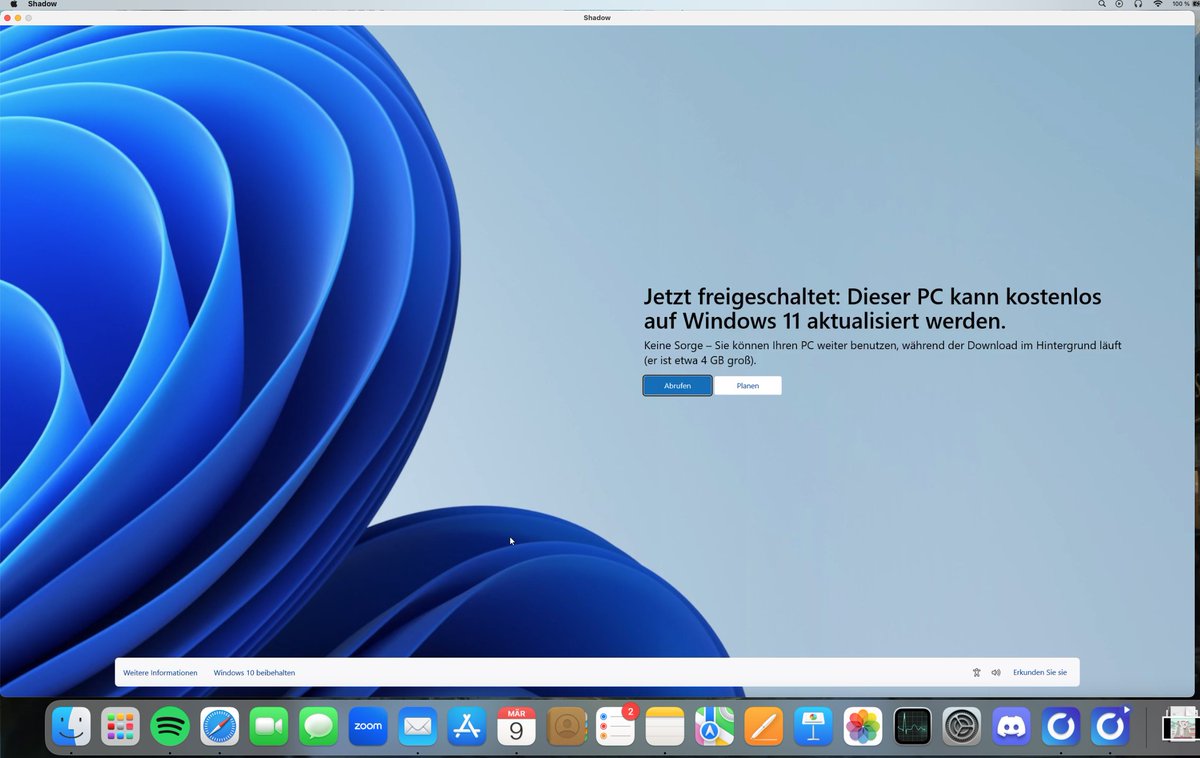Choose Windows 10 beibehalten
The image size is (1200, 758).
[254, 673]
